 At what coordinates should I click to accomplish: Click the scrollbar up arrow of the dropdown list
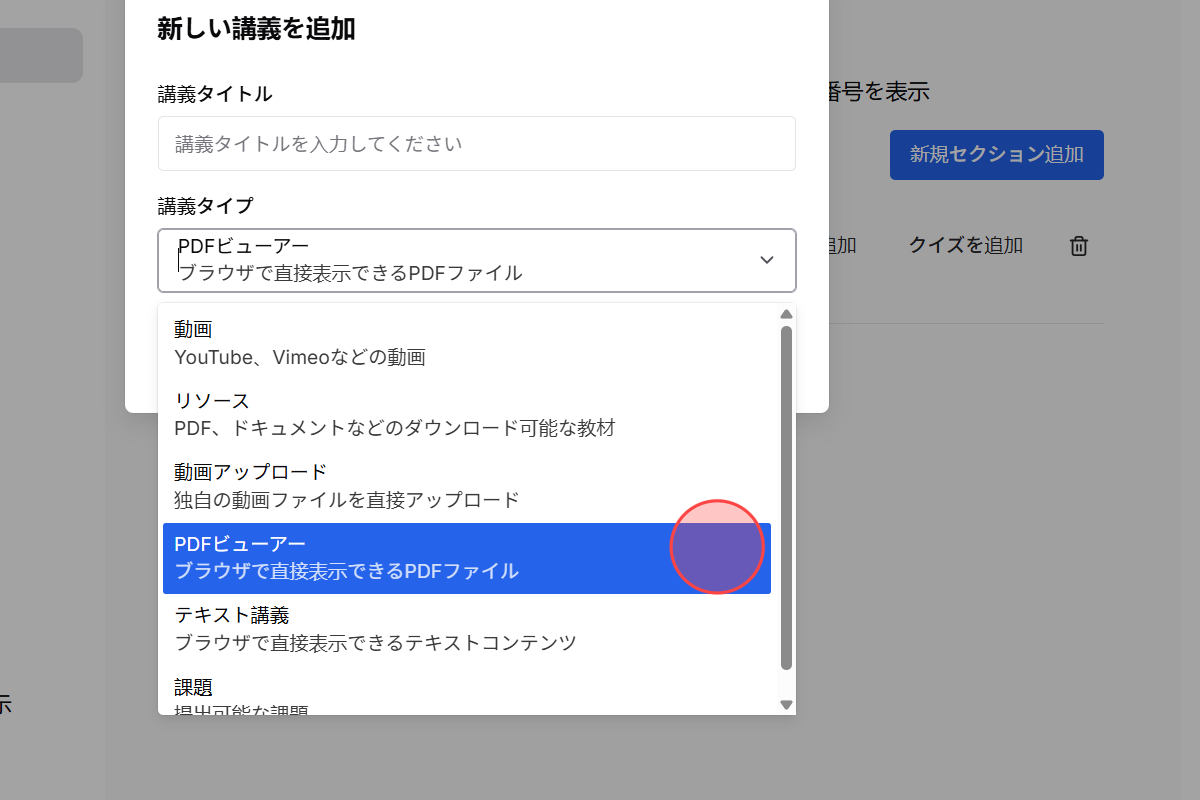point(786,313)
